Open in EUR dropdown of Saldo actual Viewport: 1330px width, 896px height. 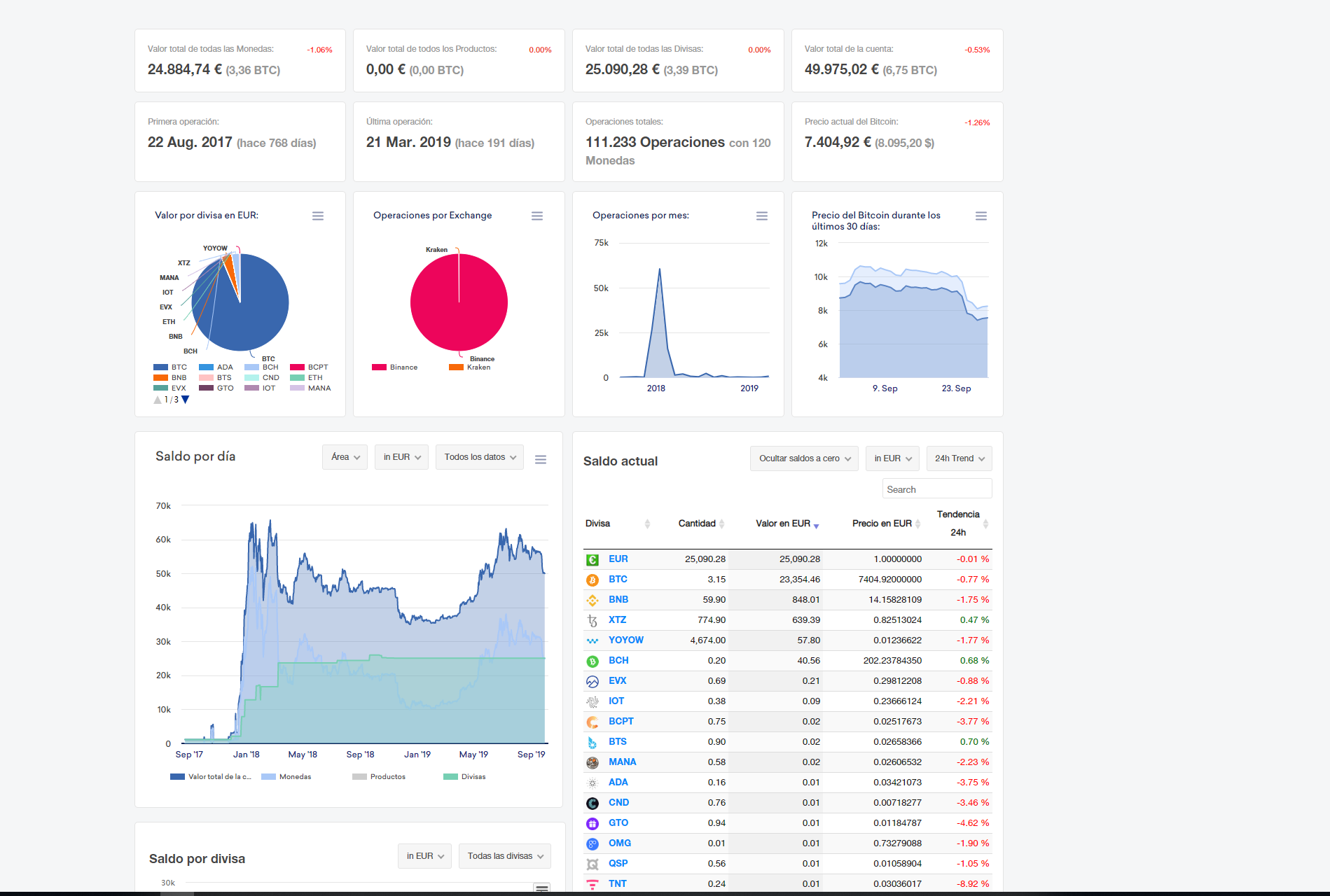tap(892, 458)
